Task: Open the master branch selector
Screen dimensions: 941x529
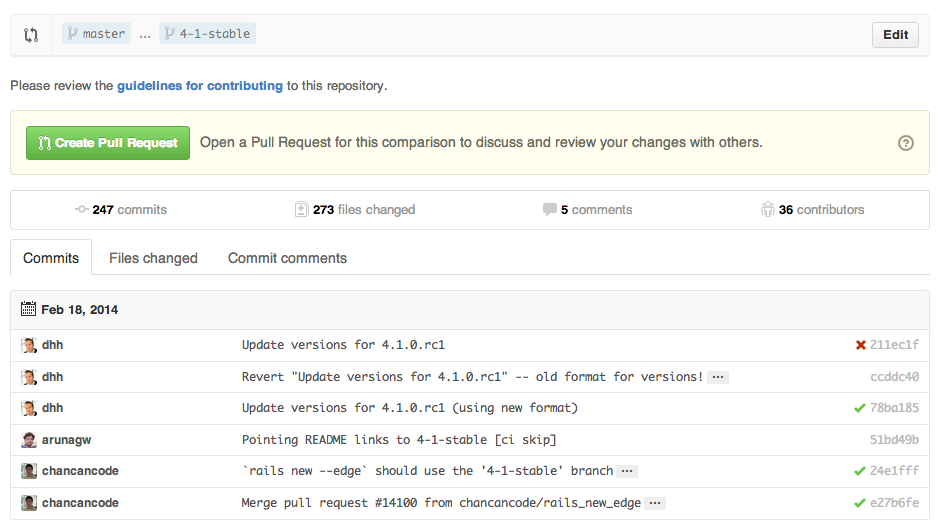Action: tap(96, 34)
